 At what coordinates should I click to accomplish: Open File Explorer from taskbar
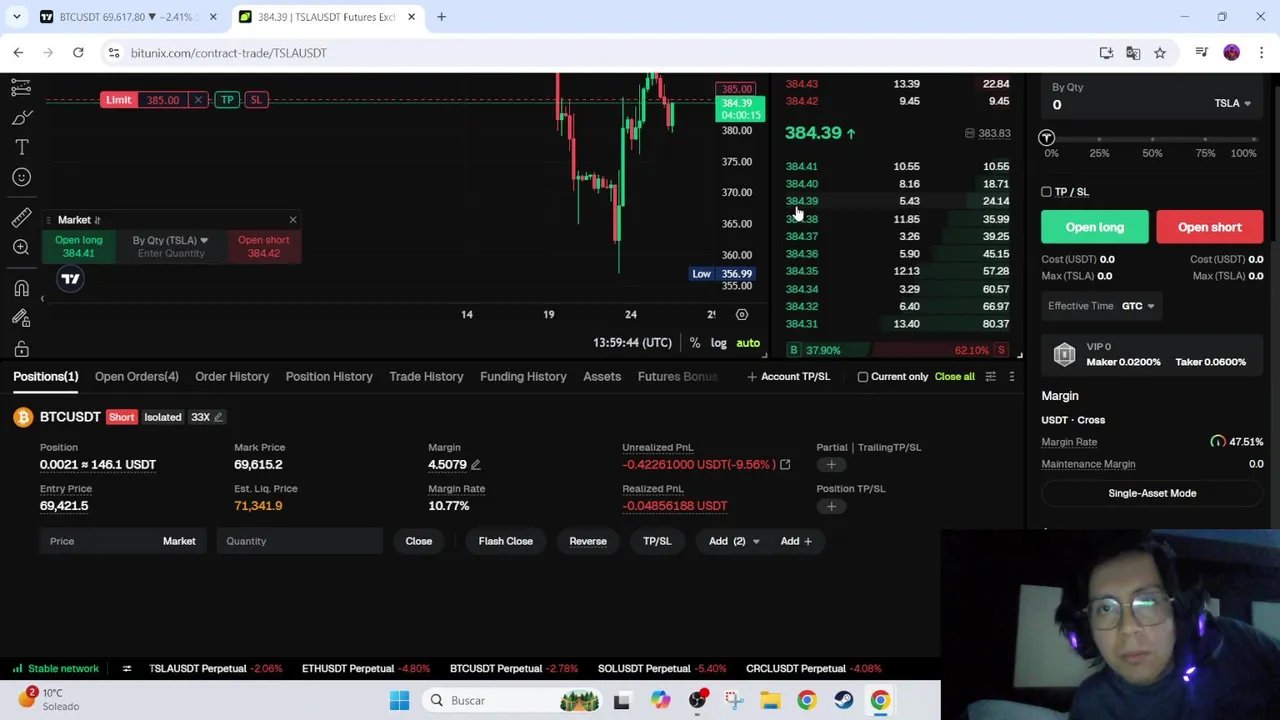pos(770,701)
